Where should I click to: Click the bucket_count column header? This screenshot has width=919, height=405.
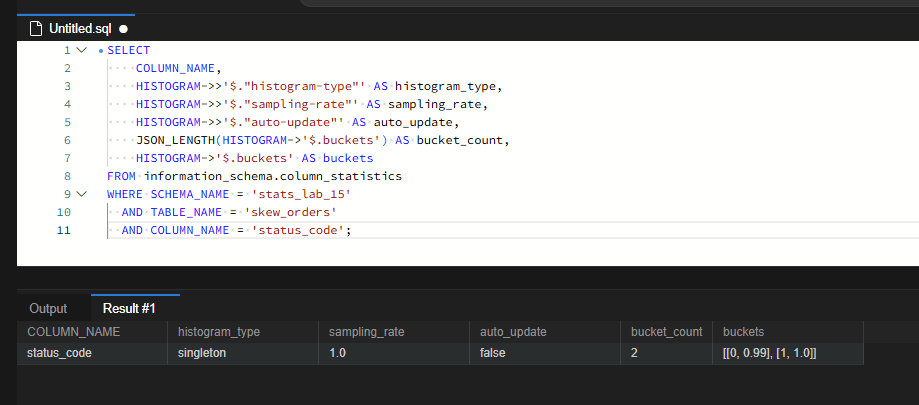[666, 332]
